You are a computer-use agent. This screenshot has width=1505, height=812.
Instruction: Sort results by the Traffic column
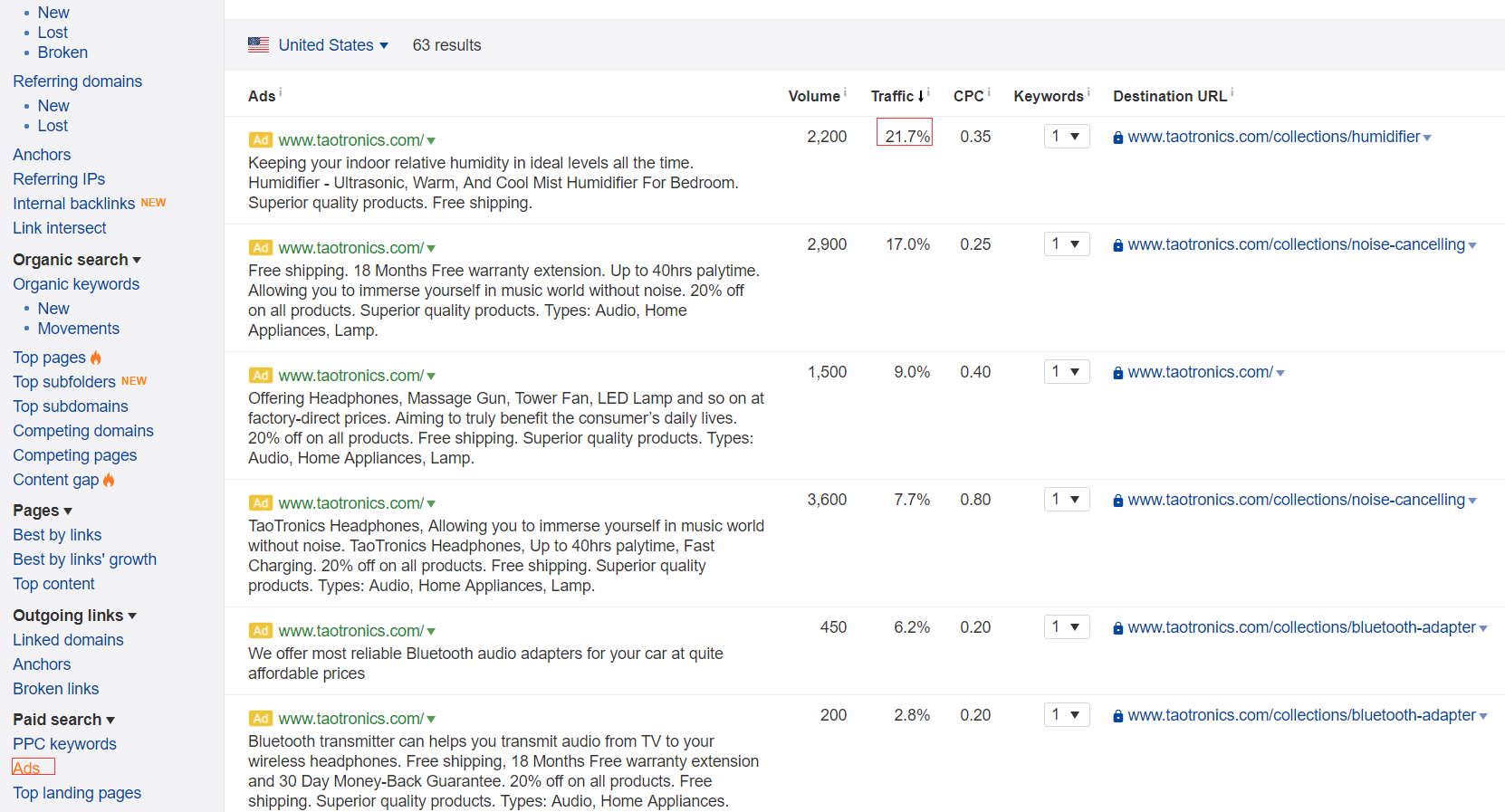(x=897, y=96)
